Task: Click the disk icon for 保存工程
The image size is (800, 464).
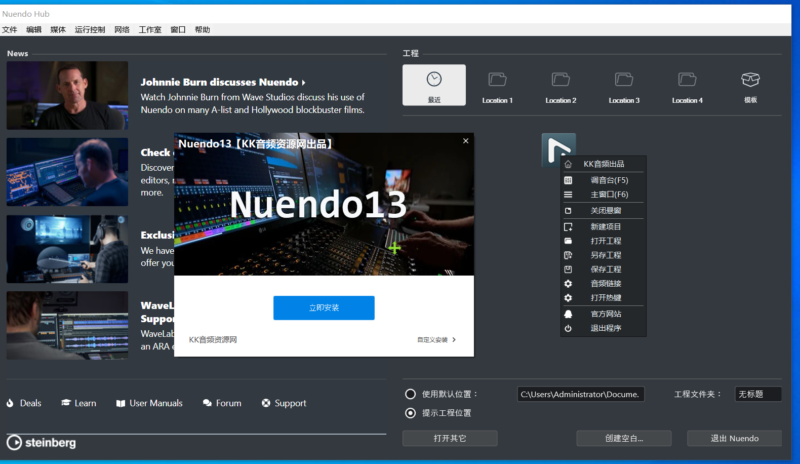Action: (x=568, y=270)
